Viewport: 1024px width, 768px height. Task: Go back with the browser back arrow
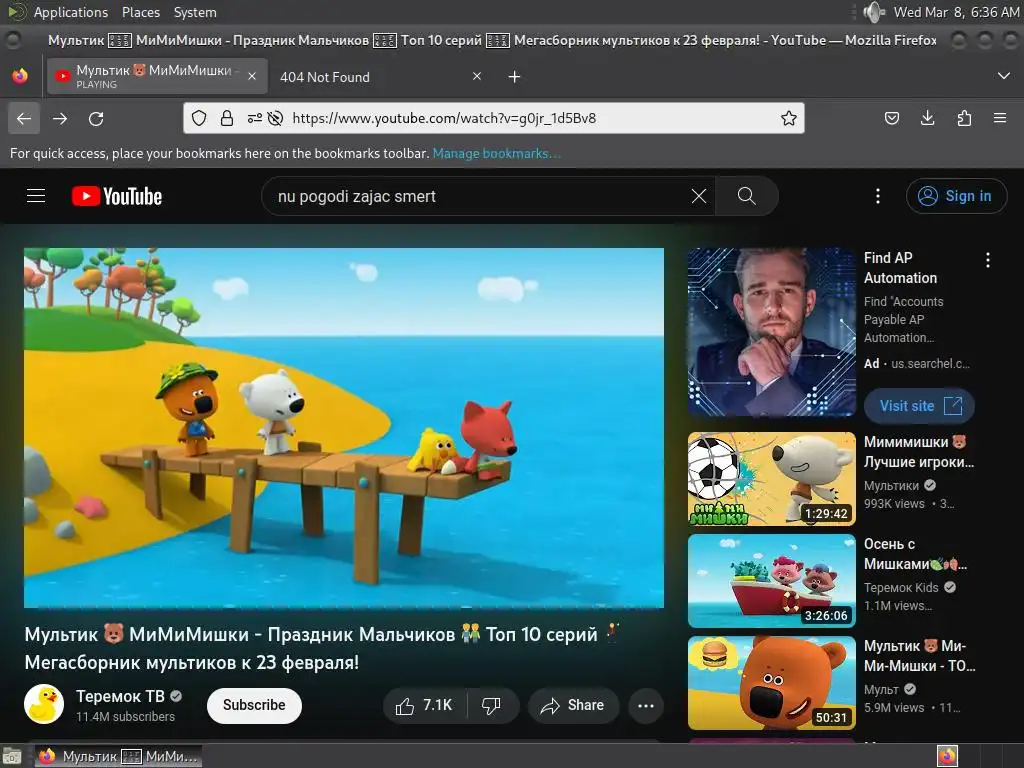pos(24,118)
